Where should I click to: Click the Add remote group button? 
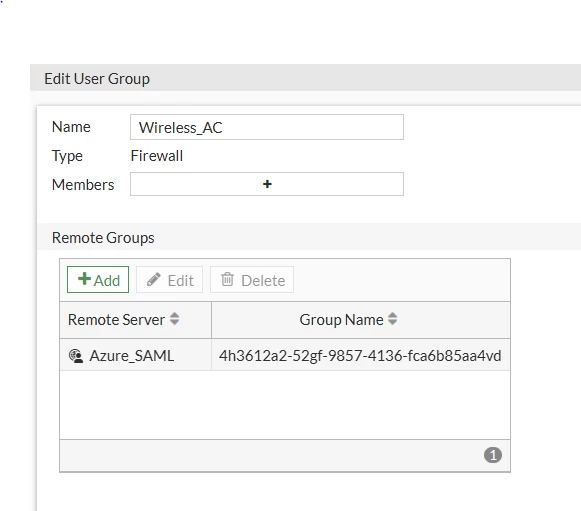[x=98, y=280]
